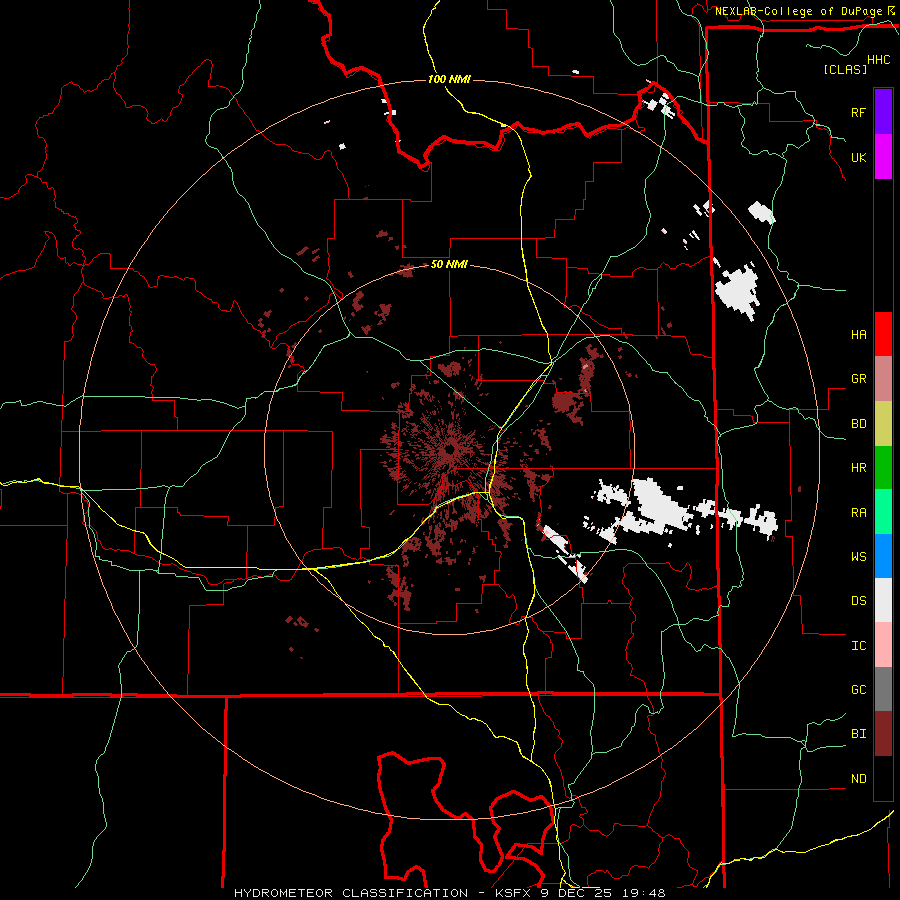Click the GR legend label
Image resolution: width=900 pixels, height=900 pixels.
[x=858, y=379]
